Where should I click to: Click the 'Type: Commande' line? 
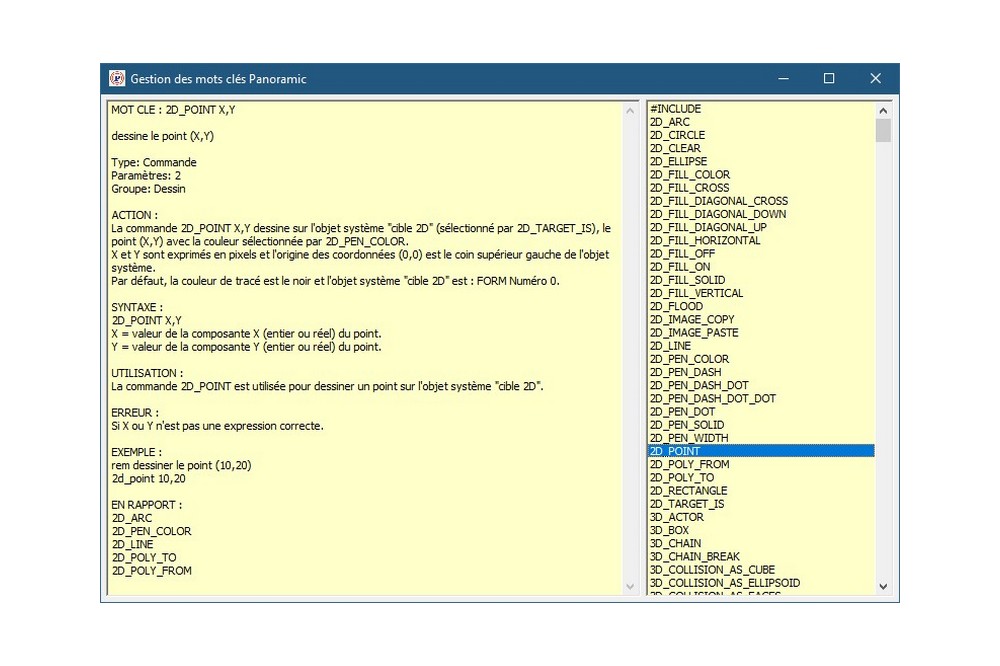click(x=154, y=162)
